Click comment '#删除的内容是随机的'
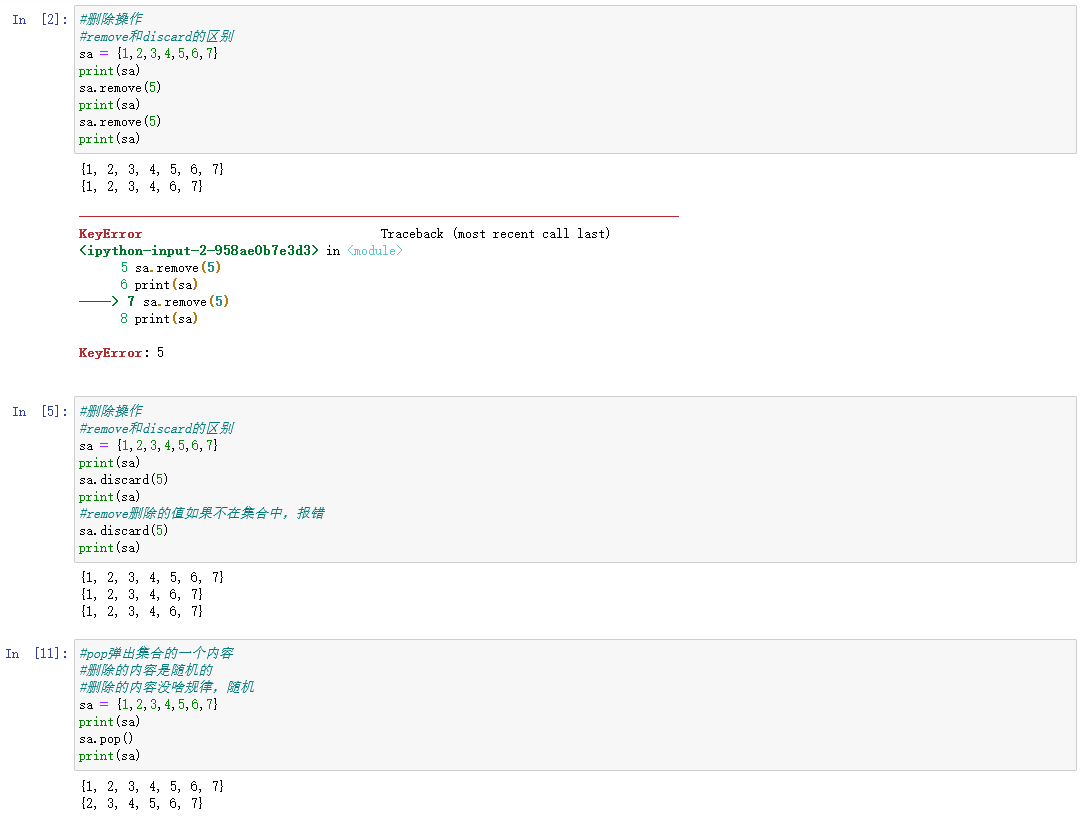 tap(146, 670)
